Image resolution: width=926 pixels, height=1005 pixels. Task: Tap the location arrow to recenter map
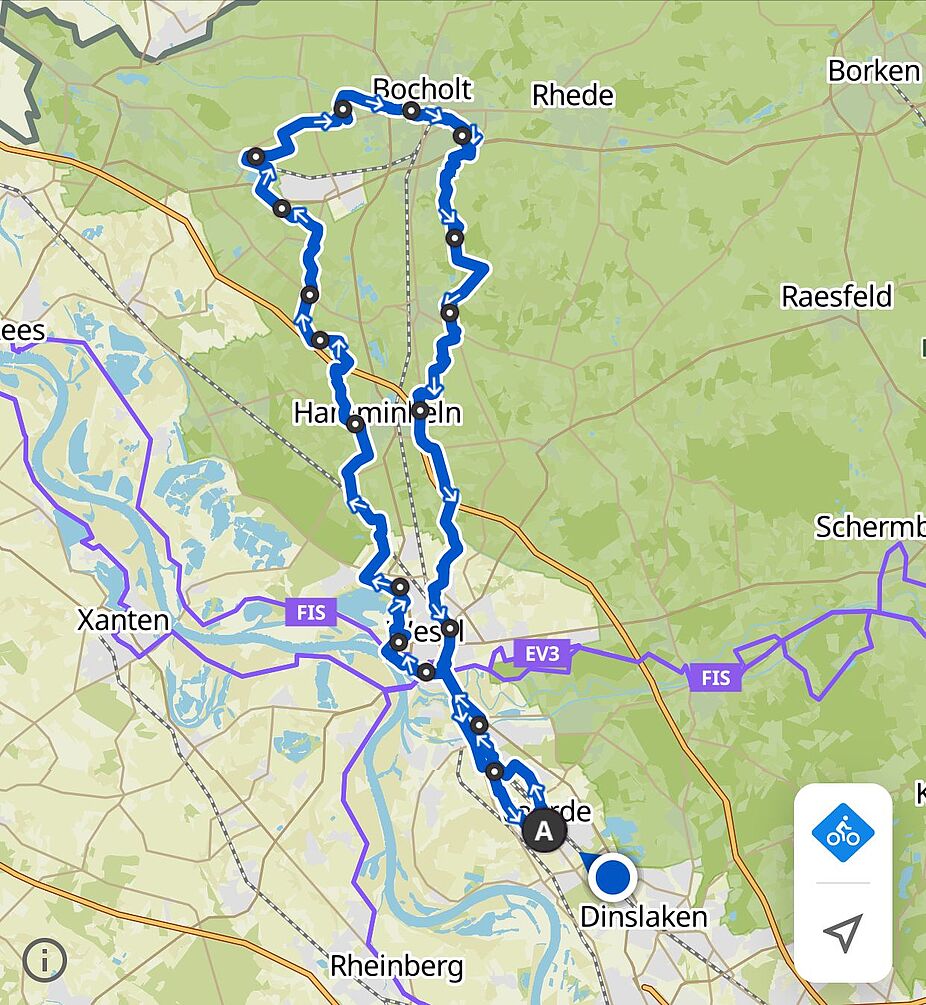click(843, 933)
